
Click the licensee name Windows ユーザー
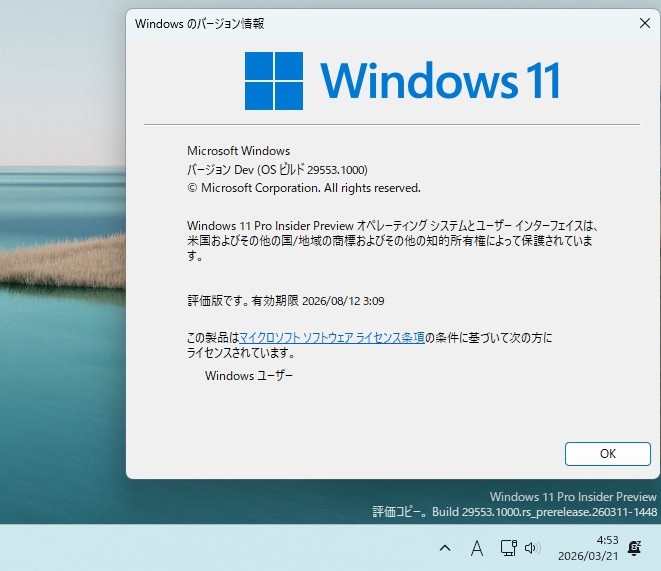pyautogui.click(x=249, y=375)
